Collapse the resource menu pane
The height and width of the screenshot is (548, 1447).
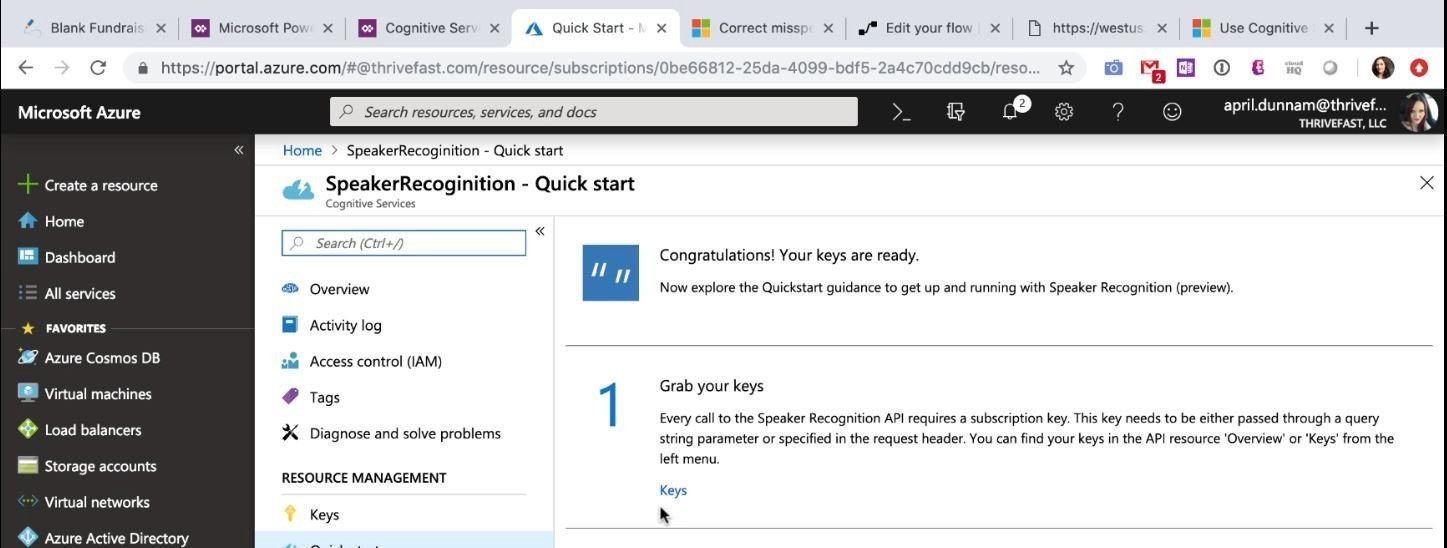point(540,231)
